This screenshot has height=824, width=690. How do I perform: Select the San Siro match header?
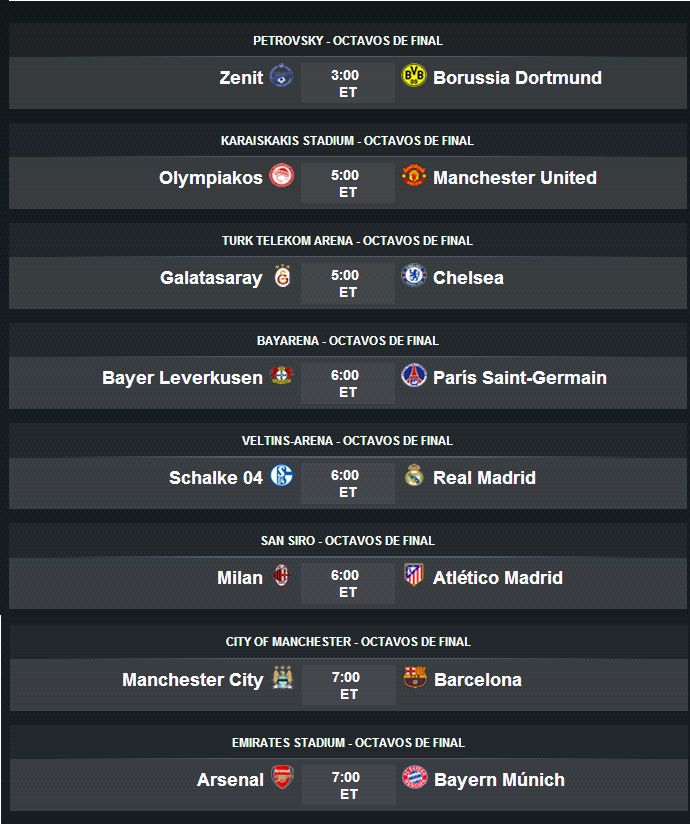coord(348,541)
